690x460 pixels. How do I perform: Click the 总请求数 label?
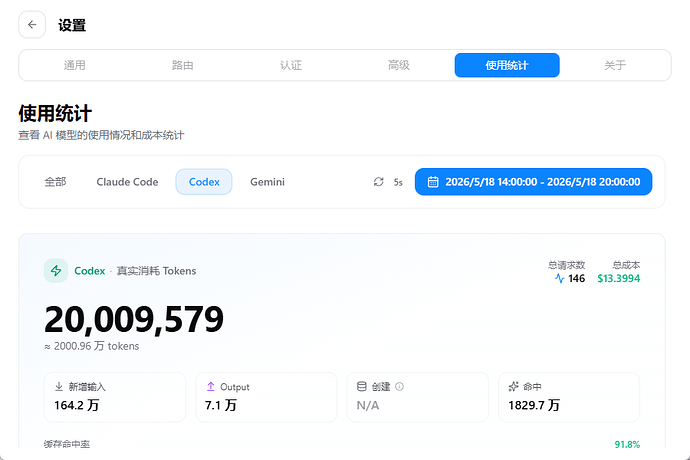click(566, 265)
